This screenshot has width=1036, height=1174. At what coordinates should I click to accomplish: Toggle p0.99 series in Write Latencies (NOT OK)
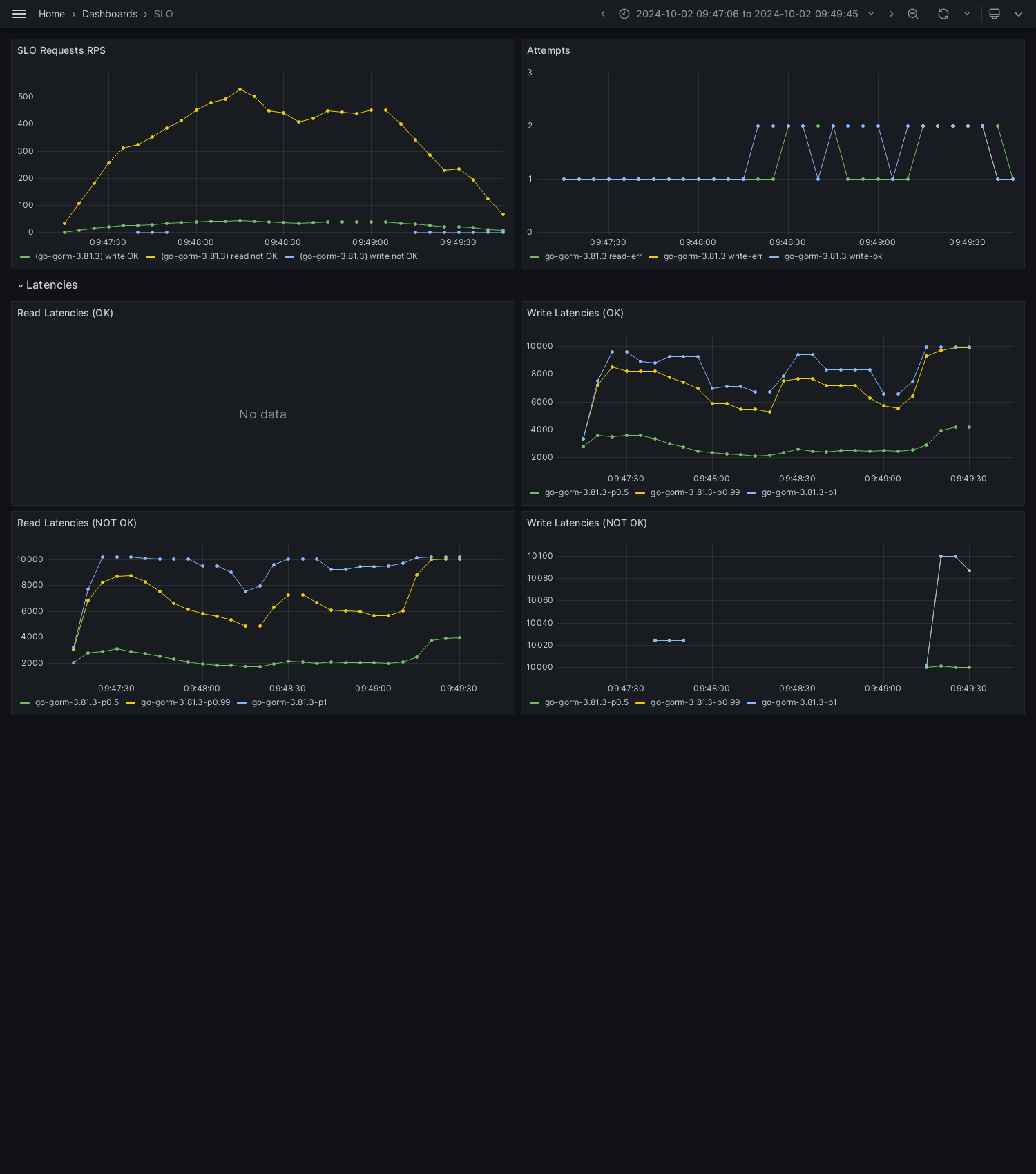pyautogui.click(x=695, y=702)
